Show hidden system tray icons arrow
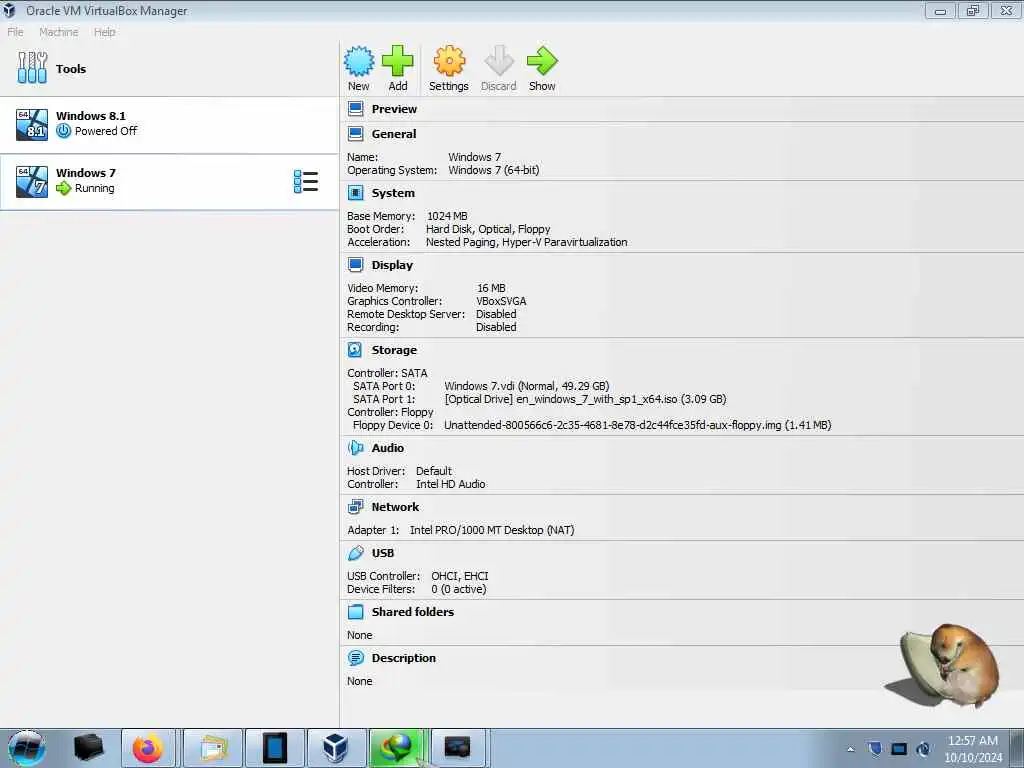This screenshot has width=1024, height=768. coord(850,749)
